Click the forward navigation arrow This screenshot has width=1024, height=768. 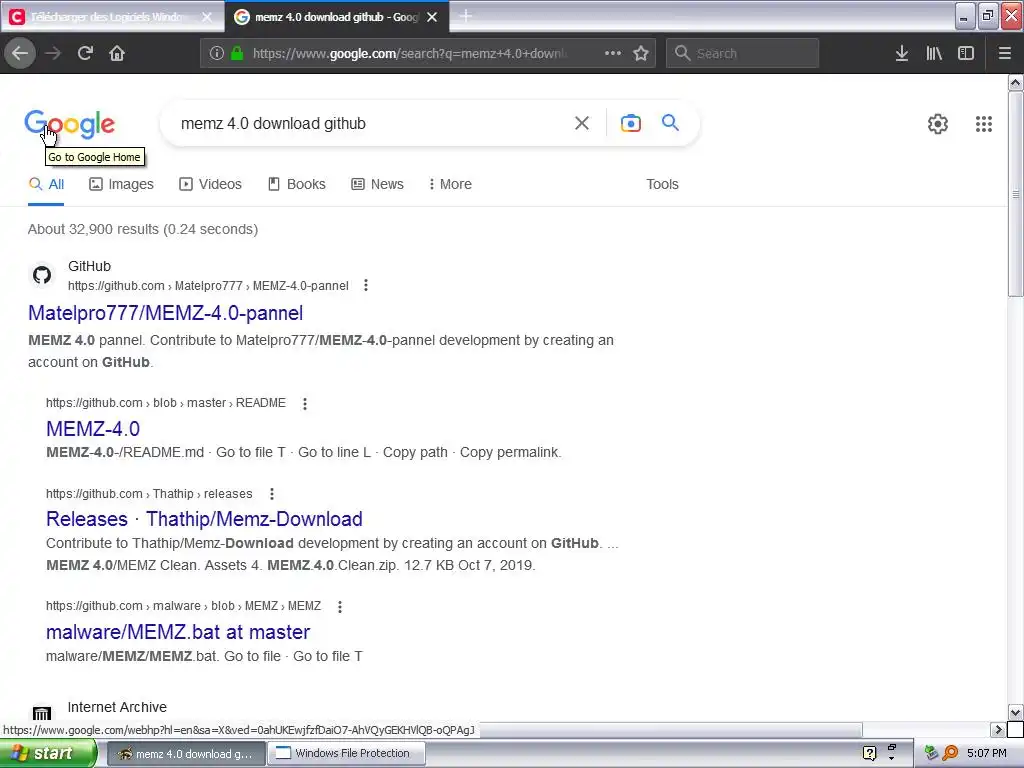click(x=53, y=53)
